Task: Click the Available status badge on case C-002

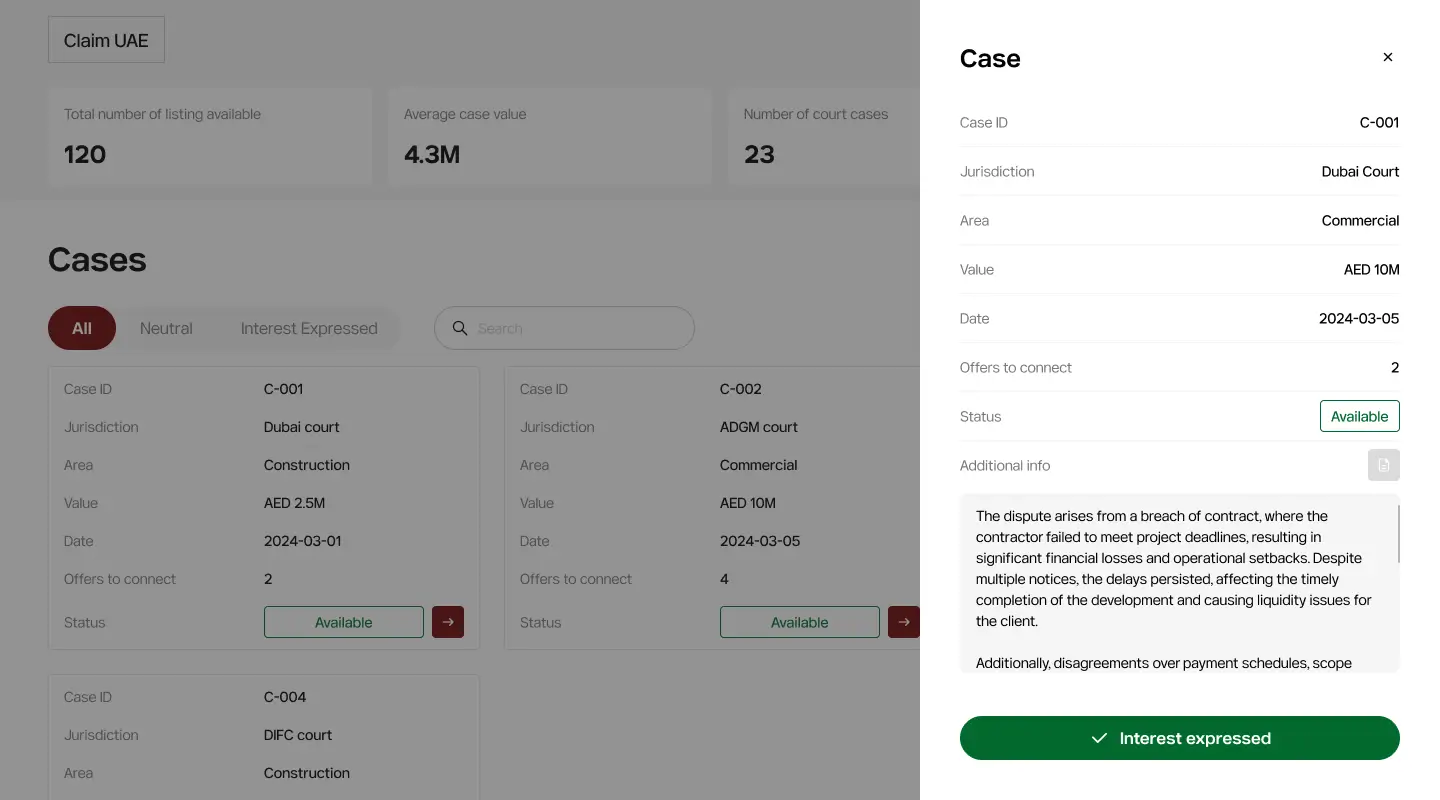Action: [x=800, y=621]
